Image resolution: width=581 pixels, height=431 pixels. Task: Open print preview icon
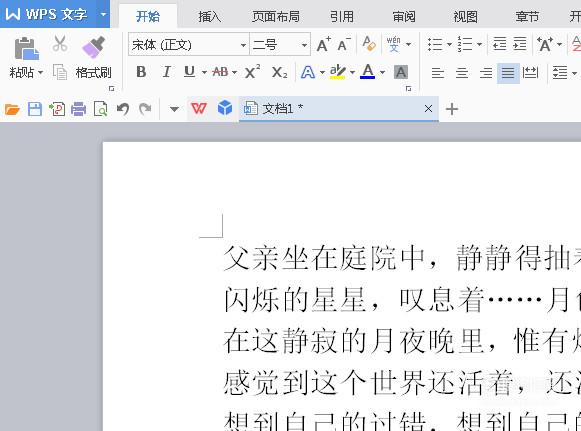(100, 109)
